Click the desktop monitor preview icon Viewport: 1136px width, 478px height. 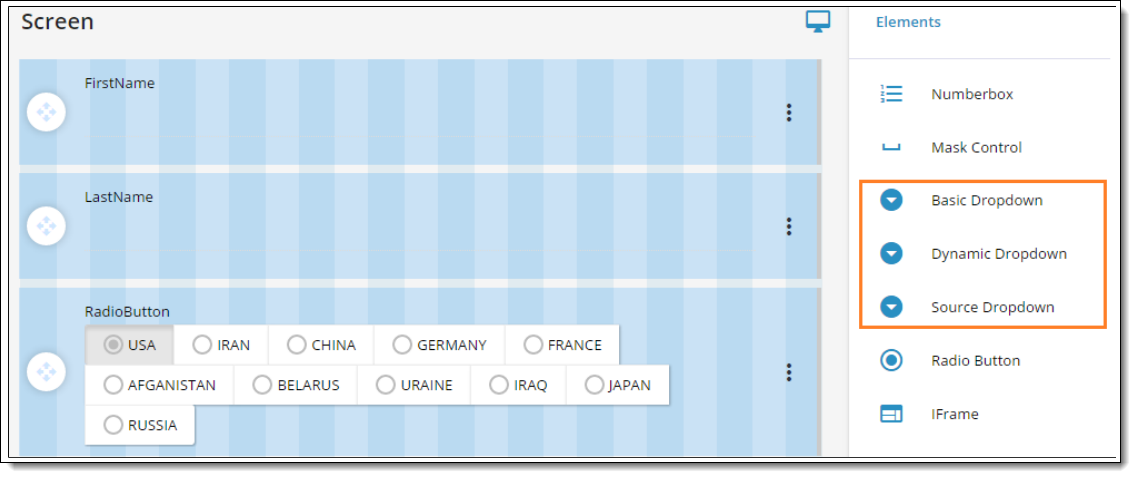click(x=818, y=22)
